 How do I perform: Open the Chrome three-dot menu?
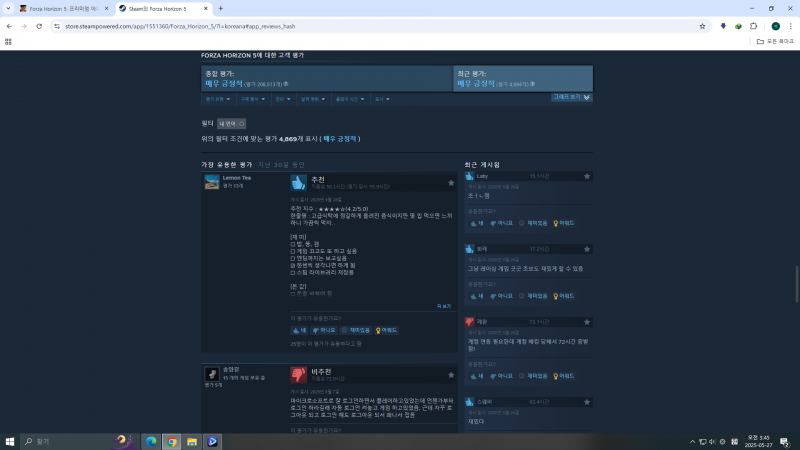click(x=790, y=26)
